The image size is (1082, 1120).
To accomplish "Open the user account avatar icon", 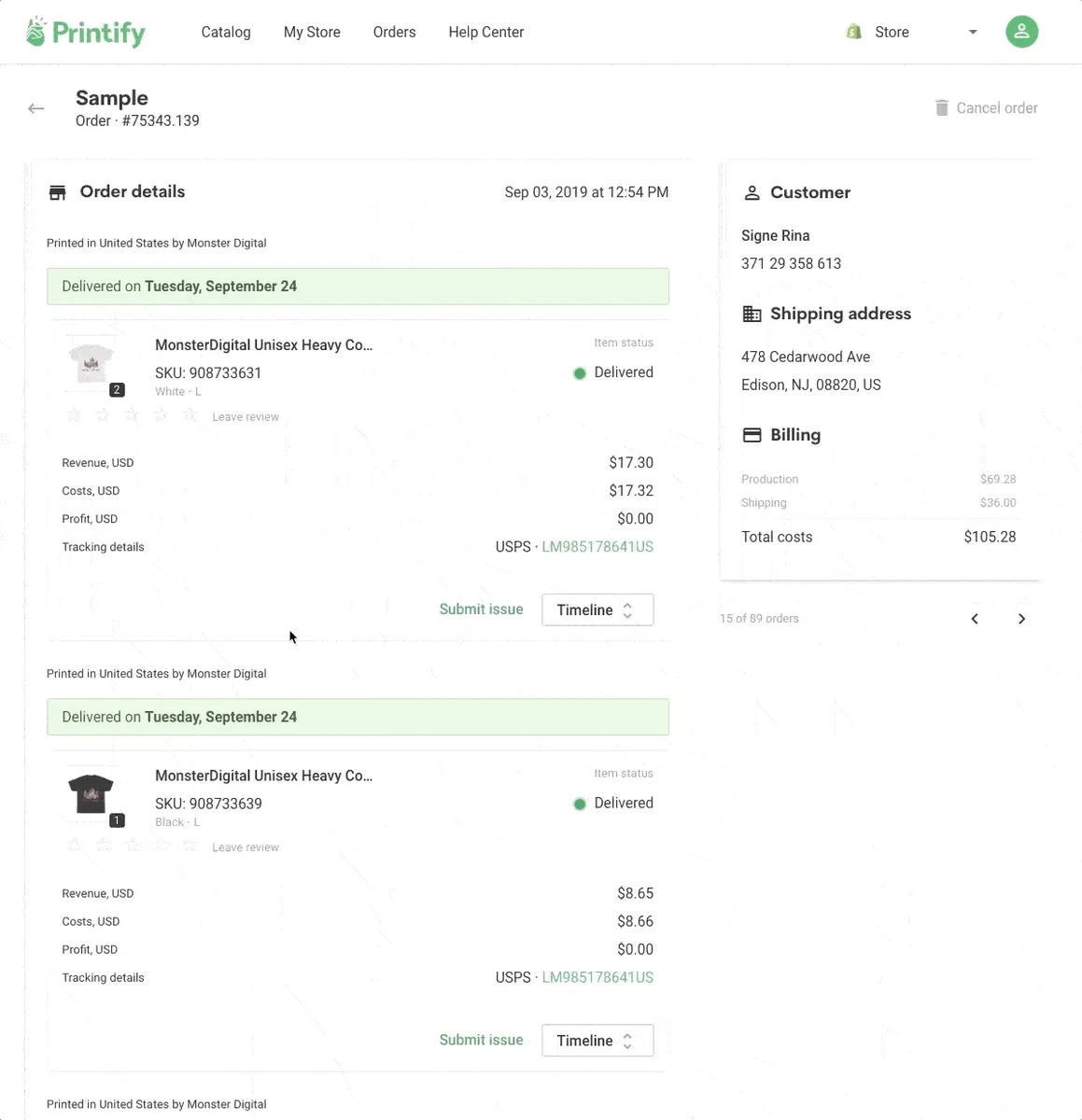I will 1021,32.
